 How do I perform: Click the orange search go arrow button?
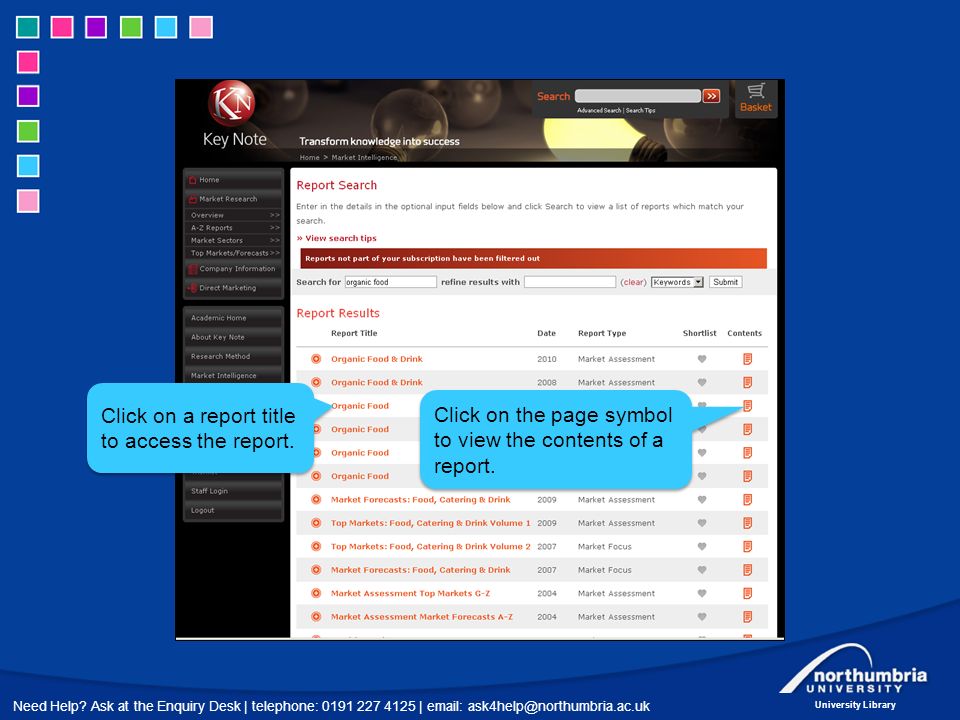pos(711,96)
